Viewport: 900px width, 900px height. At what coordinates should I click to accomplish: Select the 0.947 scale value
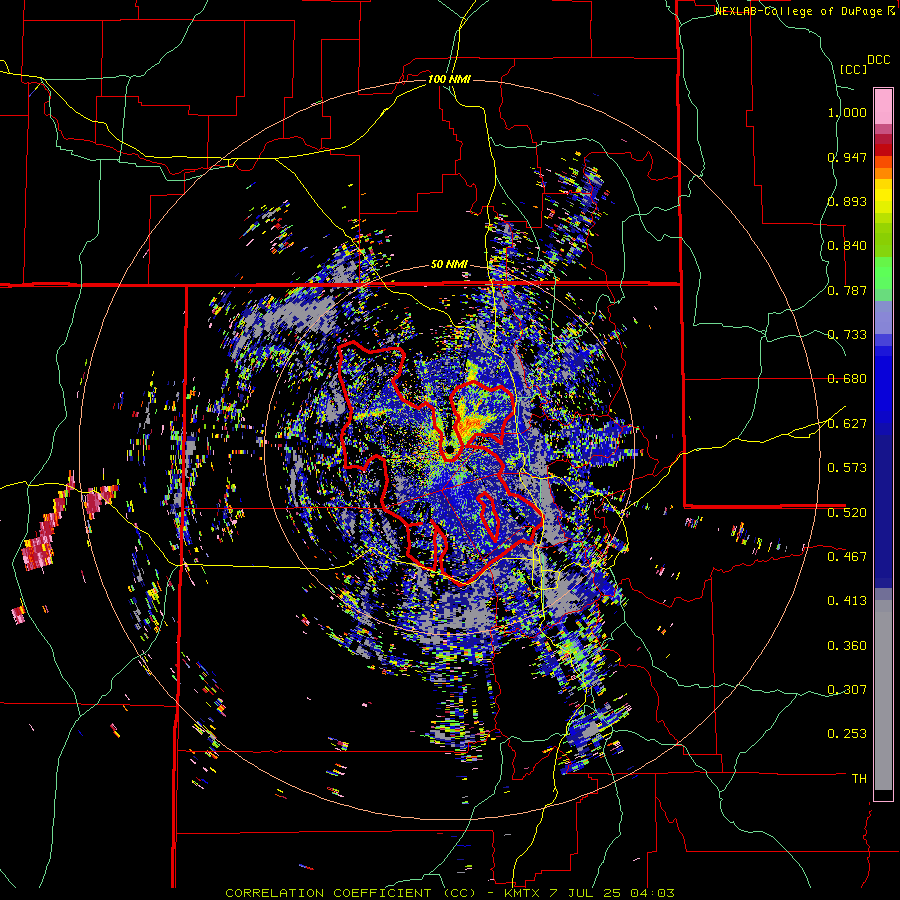(x=847, y=157)
